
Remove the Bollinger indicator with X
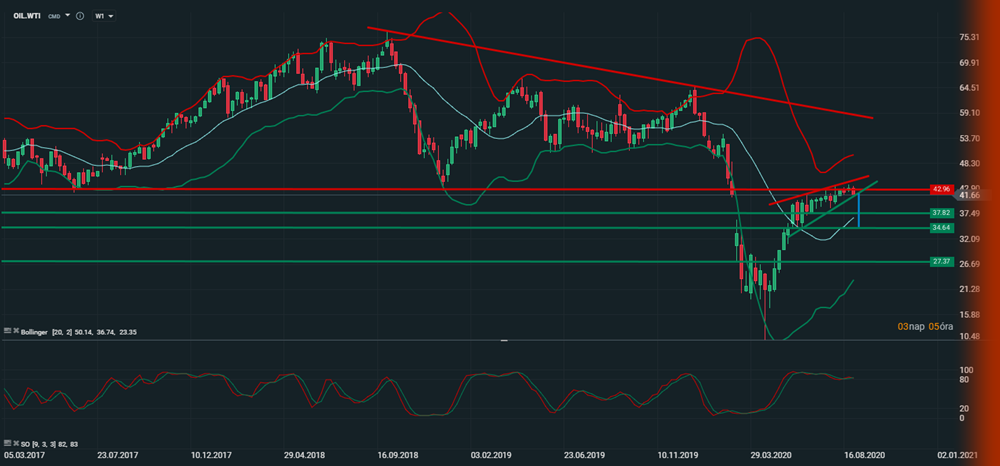coord(16,330)
